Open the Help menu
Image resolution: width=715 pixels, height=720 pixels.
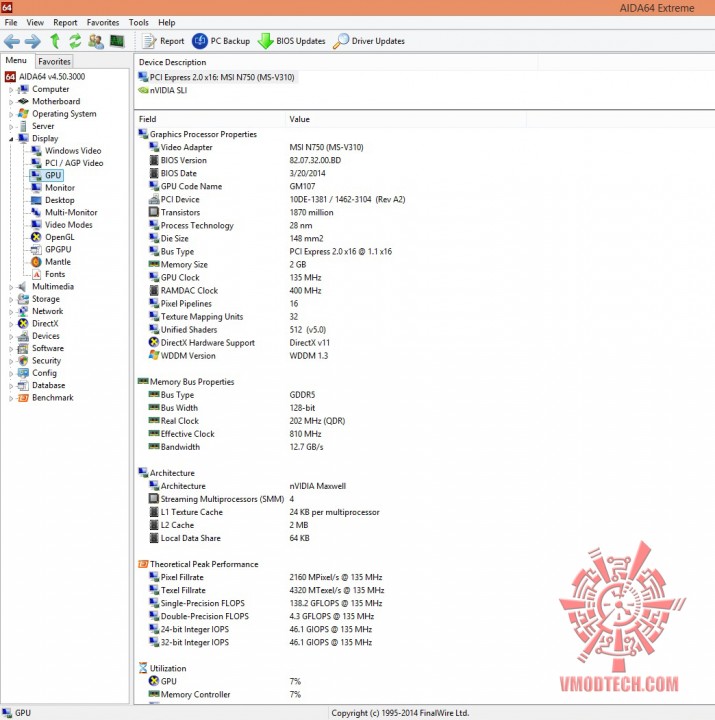tap(167, 22)
